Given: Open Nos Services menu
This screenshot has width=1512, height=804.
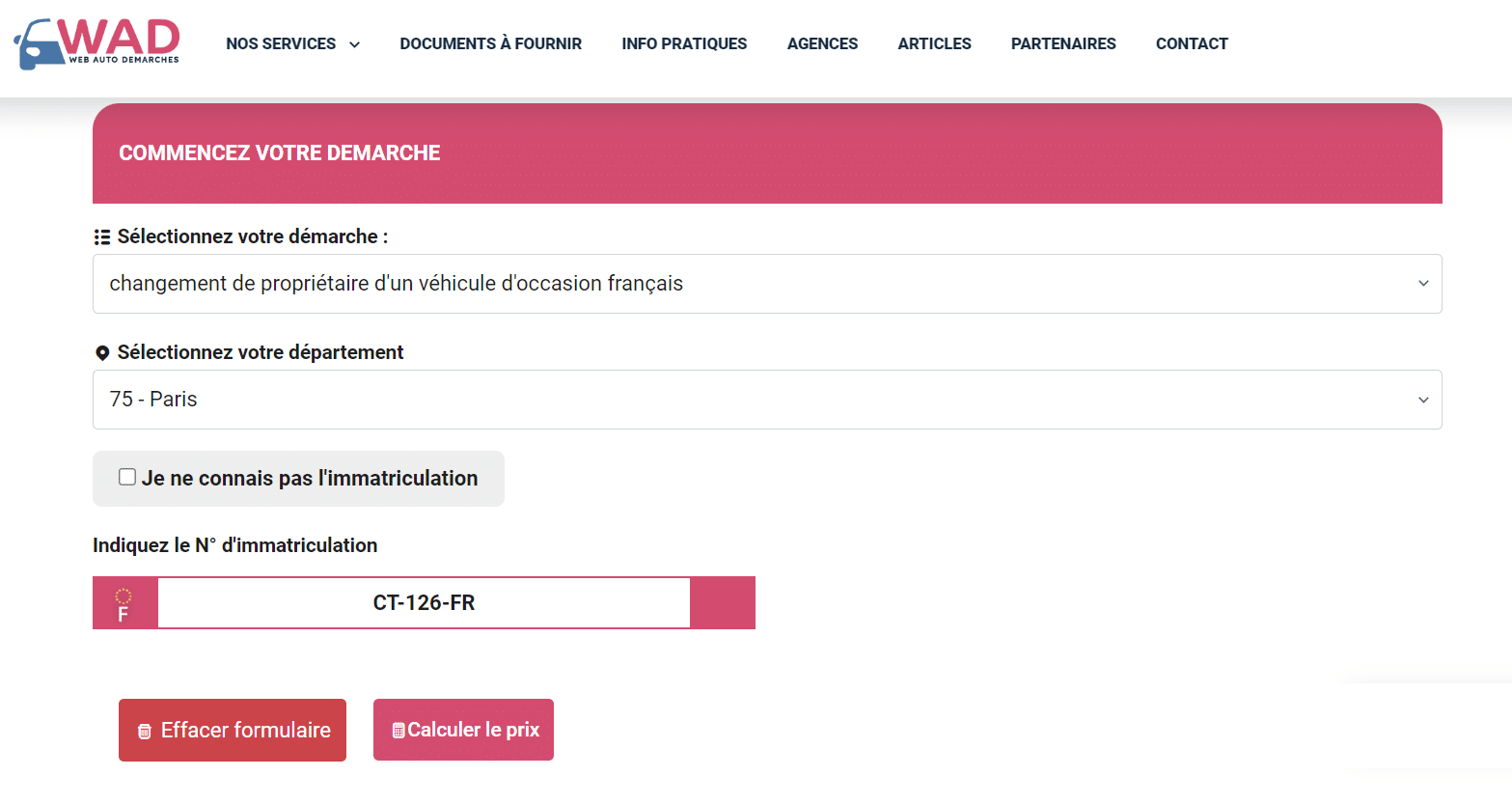Looking at the screenshot, I should [281, 43].
